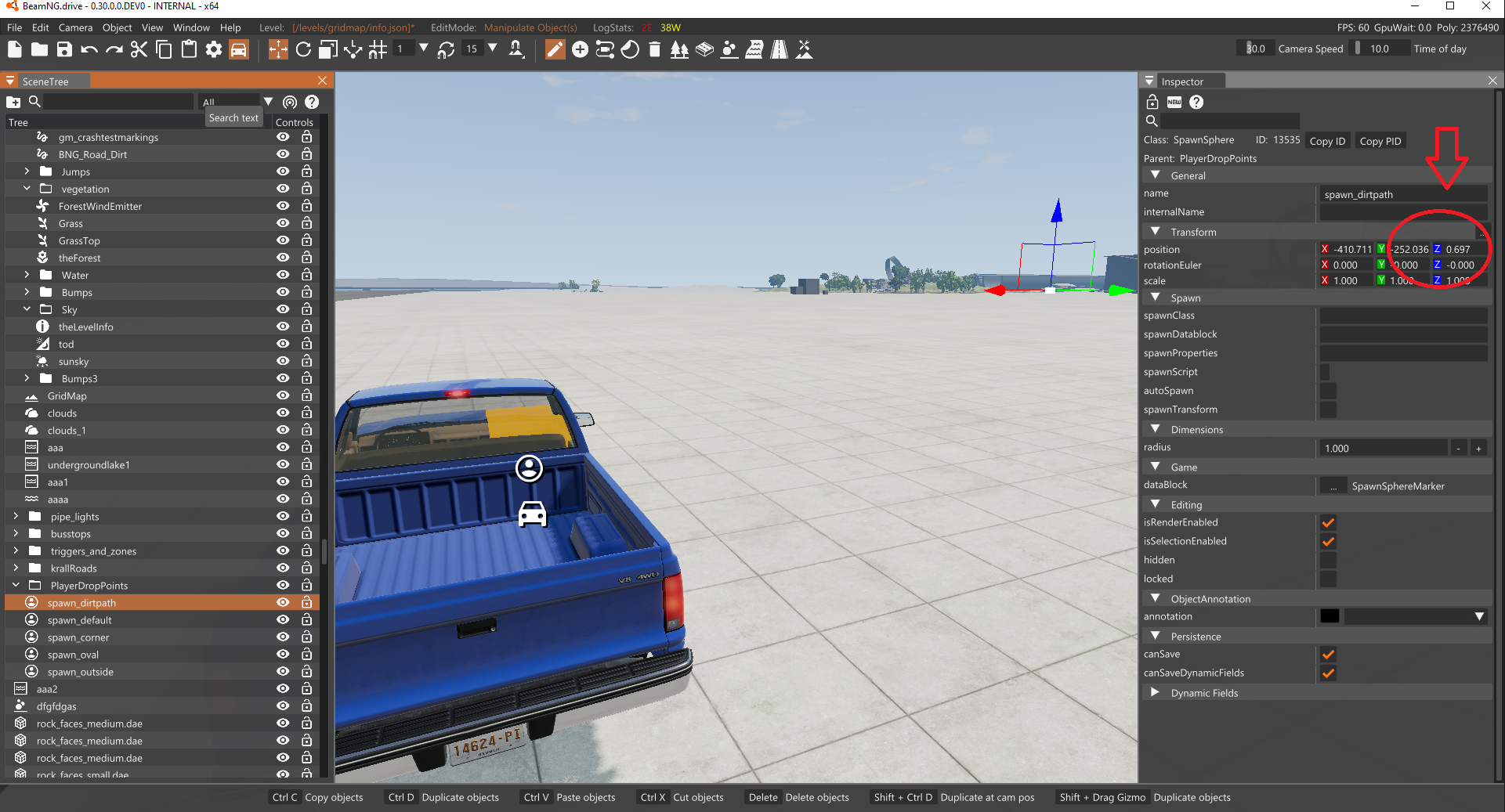Uncheck the isRenderEnabled checkbox
The image size is (1505, 812).
1328,522
